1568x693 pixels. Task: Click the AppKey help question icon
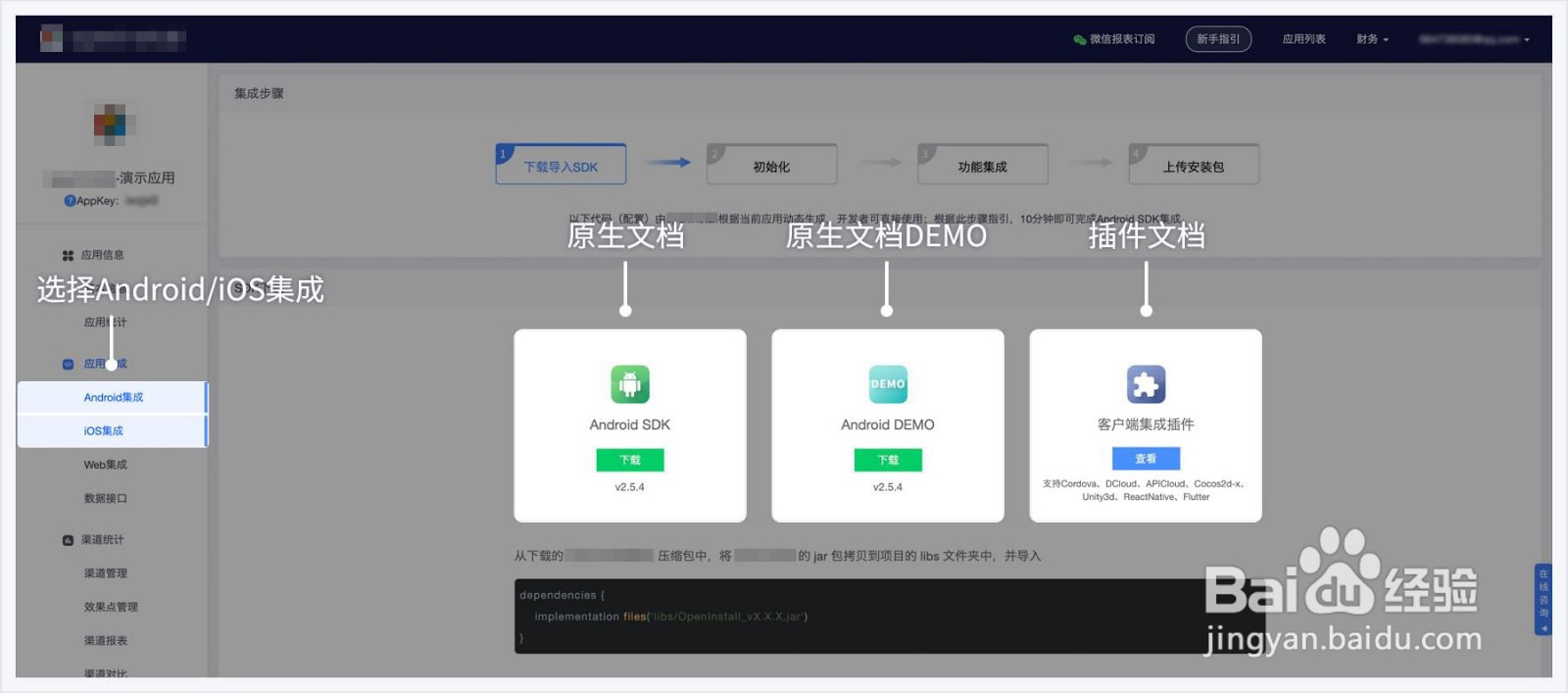(70, 201)
